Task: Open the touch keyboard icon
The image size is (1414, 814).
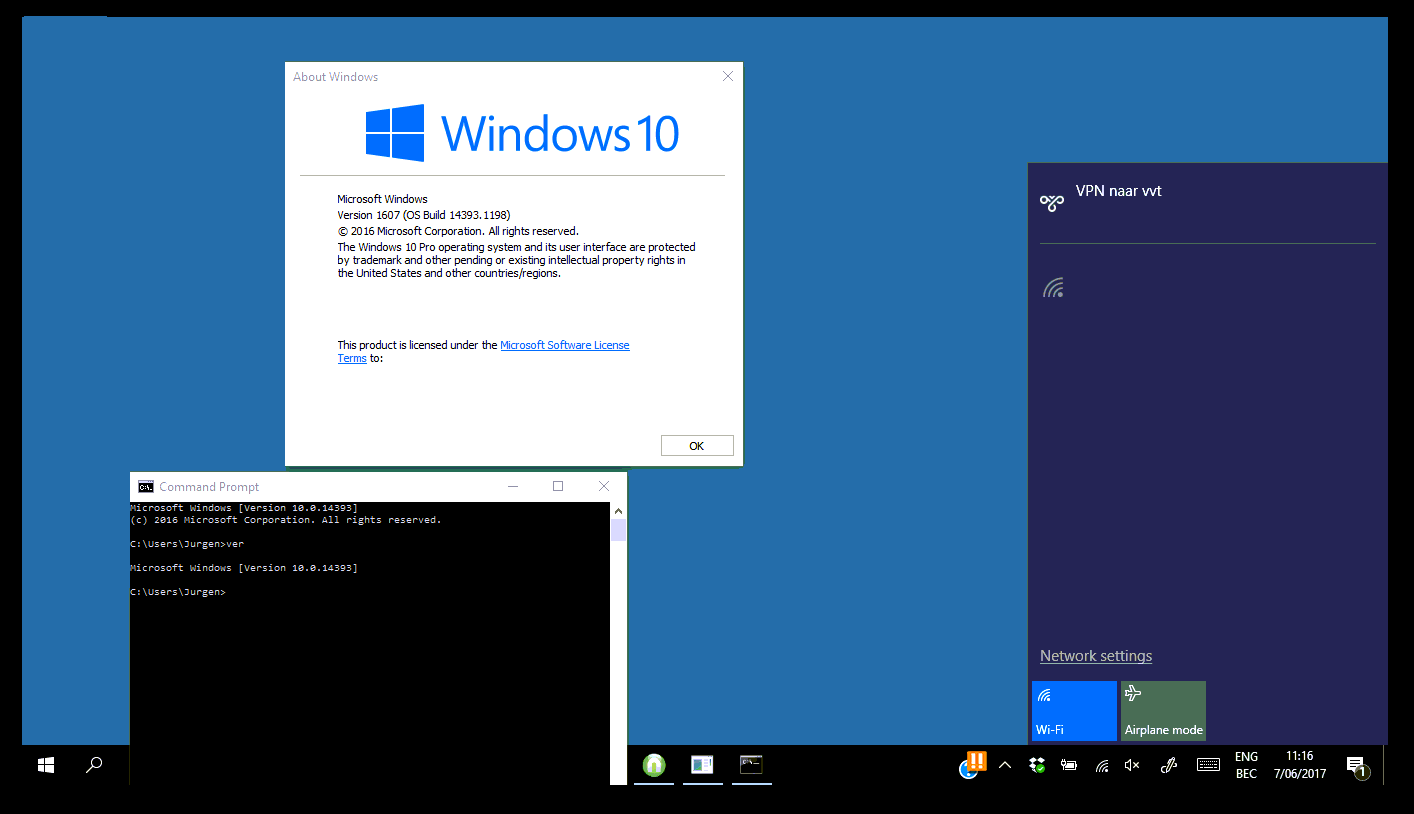Action: coord(1208,765)
